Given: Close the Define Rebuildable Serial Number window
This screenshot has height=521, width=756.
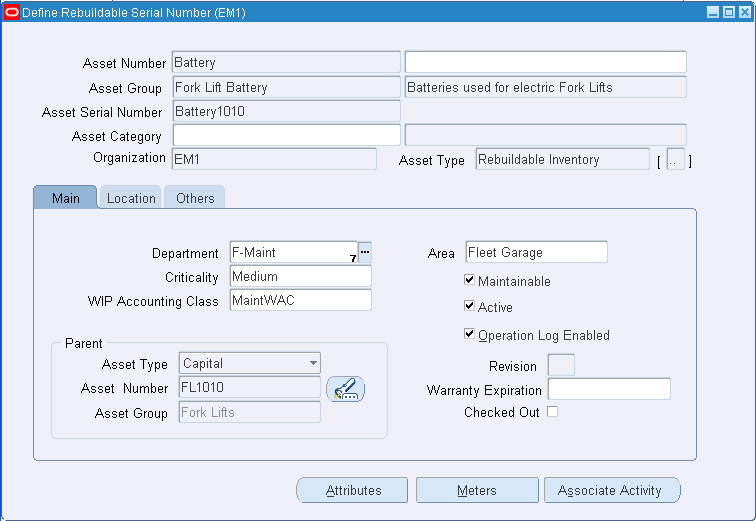Looking at the screenshot, I should click(745, 12).
